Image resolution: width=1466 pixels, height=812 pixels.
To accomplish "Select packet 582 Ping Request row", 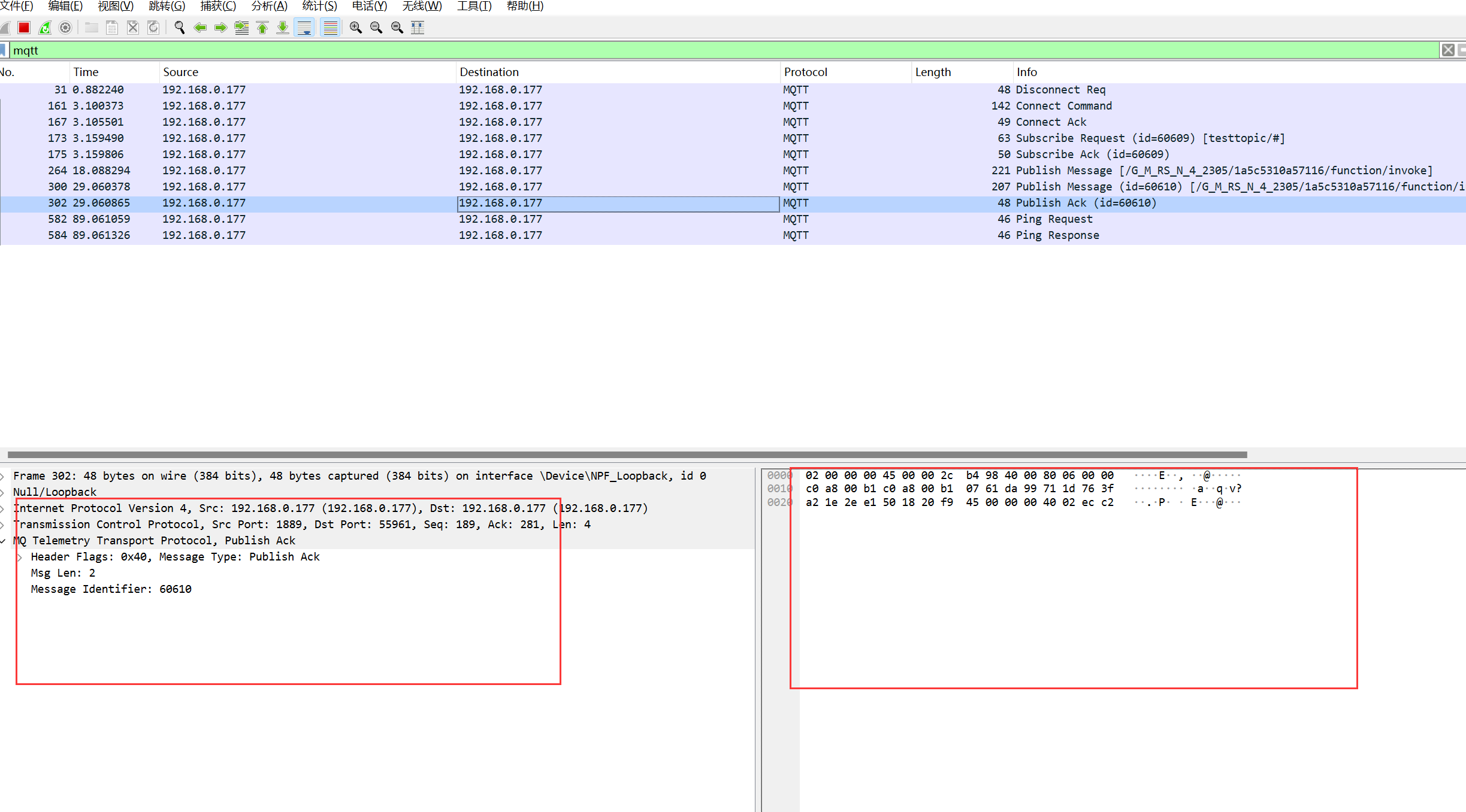I will 733,219.
